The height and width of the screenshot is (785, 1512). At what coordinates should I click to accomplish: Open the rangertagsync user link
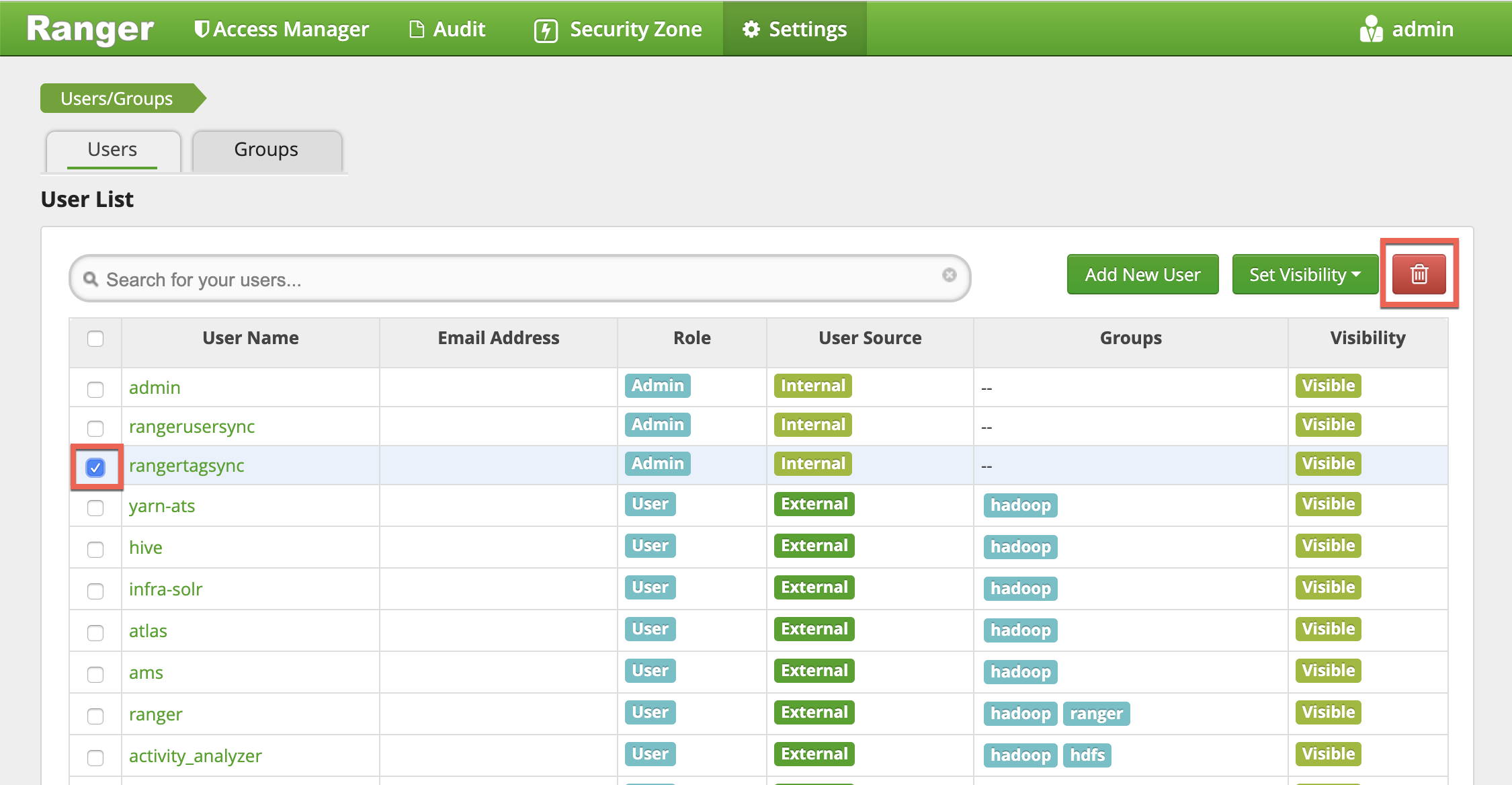click(x=186, y=466)
